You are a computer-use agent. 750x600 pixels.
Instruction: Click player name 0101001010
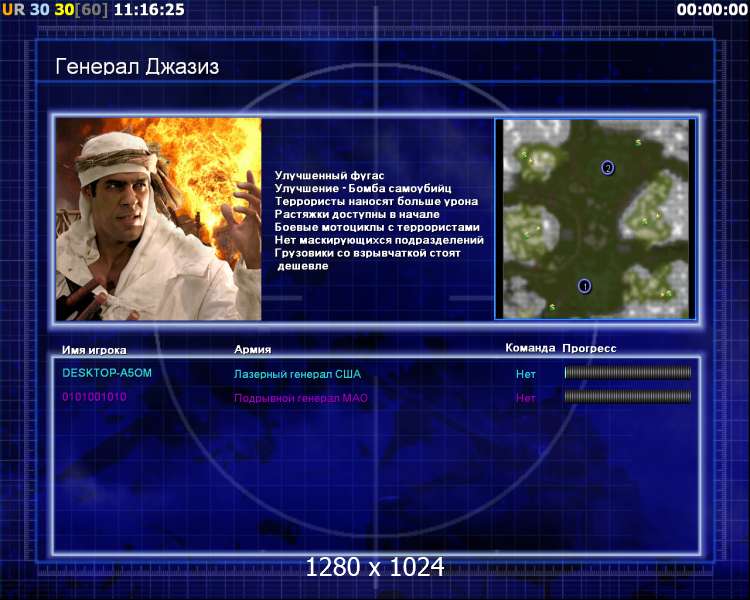coord(94,397)
